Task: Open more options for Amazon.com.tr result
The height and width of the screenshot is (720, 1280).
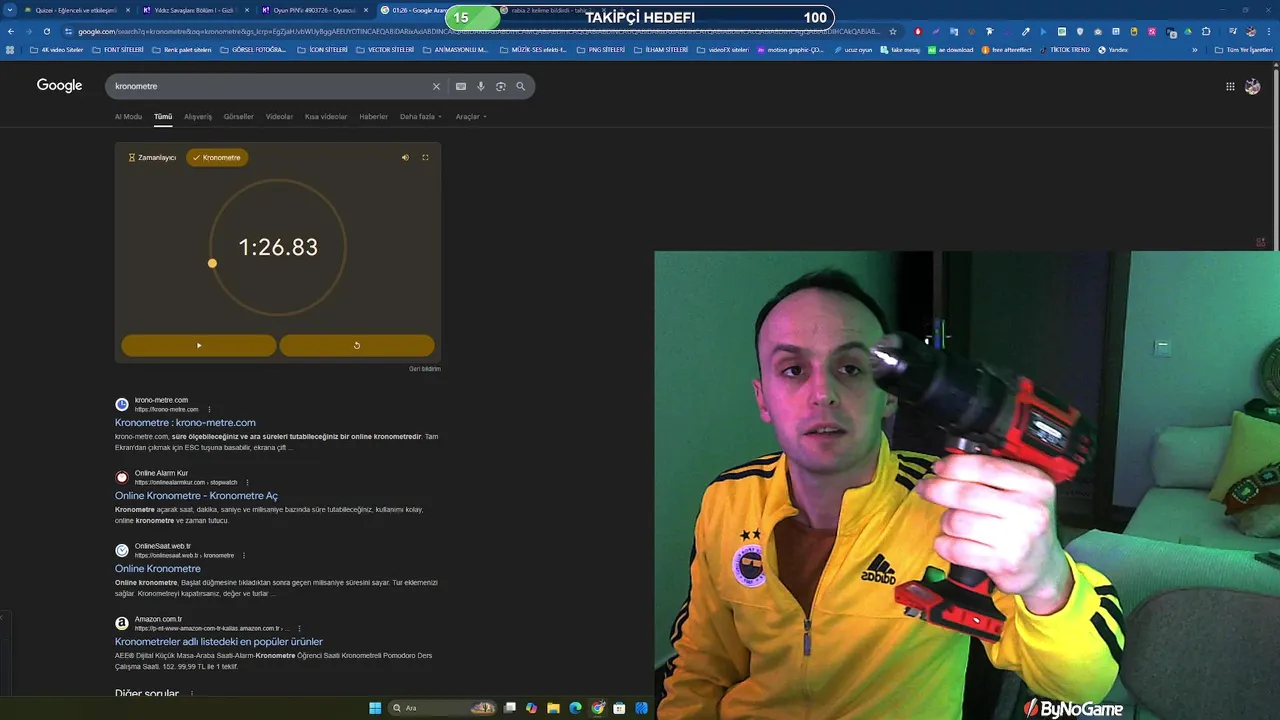Action: tap(299, 628)
